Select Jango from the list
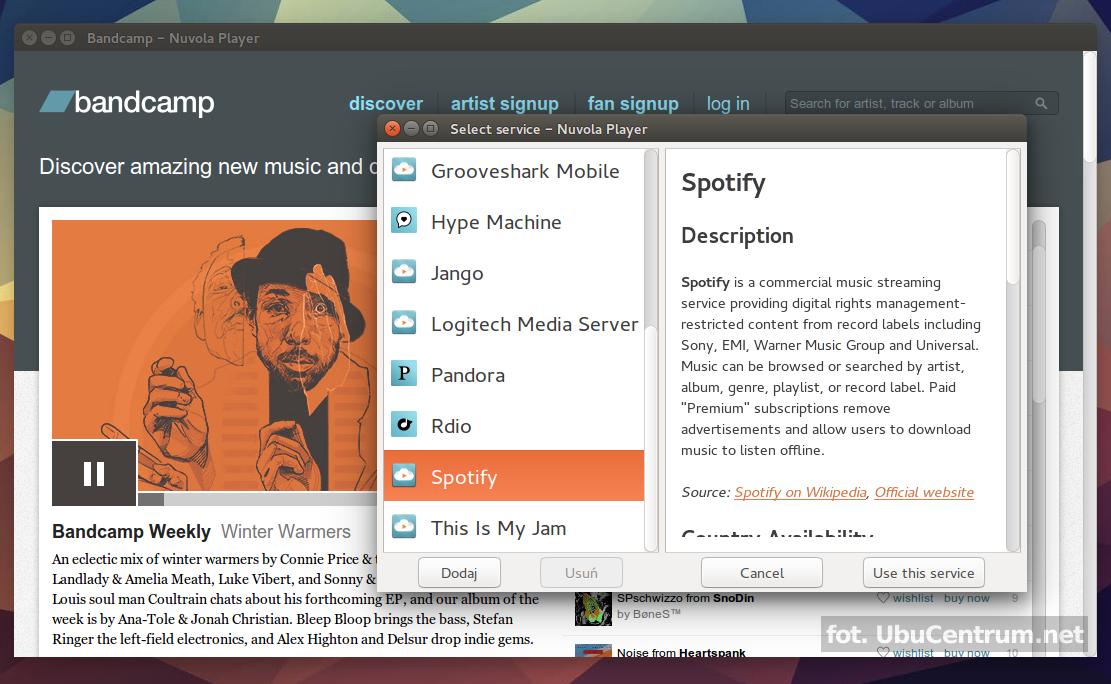The width and height of the screenshot is (1111, 684). 514,273
